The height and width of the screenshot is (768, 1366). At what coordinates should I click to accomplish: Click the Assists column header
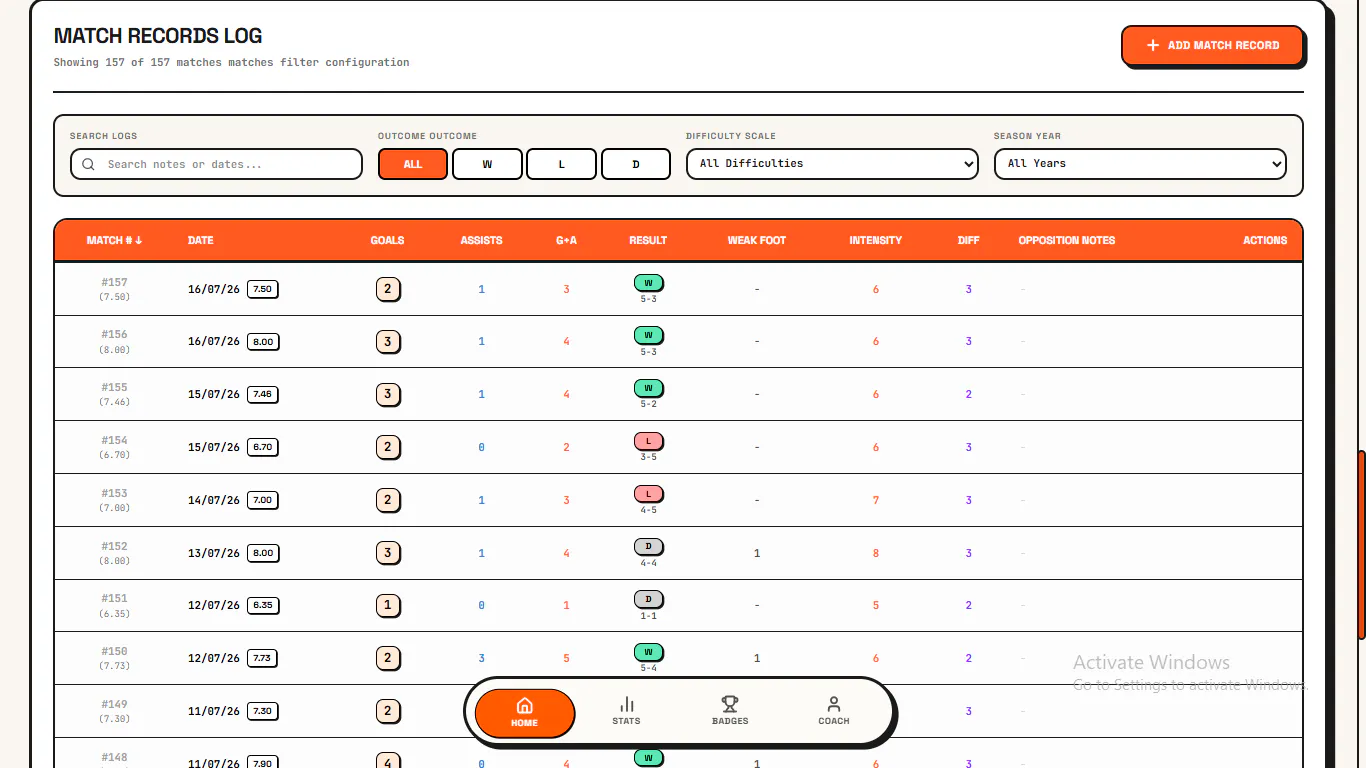481,240
